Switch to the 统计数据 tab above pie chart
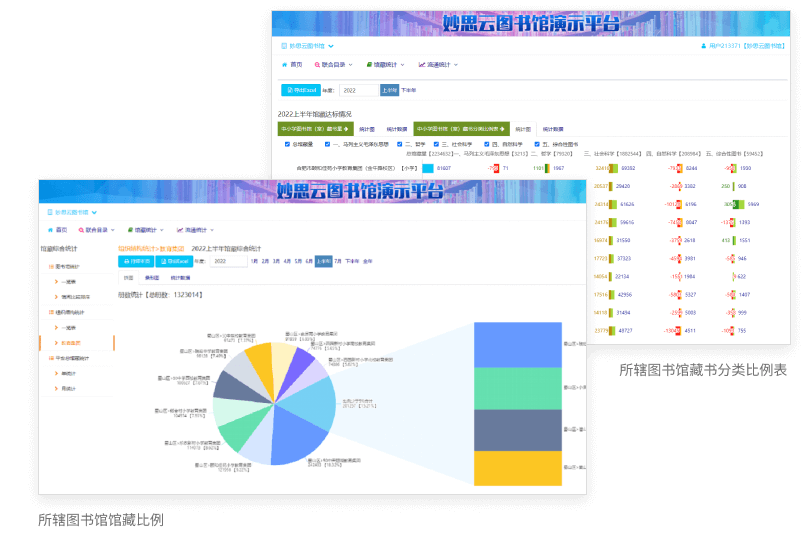The height and width of the screenshot is (550, 806). (x=181, y=277)
